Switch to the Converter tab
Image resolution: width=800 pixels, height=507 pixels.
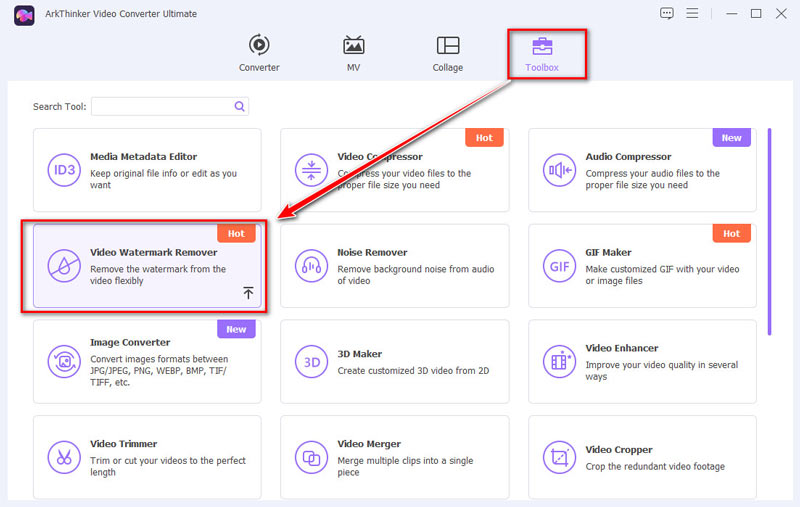tap(259, 53)
